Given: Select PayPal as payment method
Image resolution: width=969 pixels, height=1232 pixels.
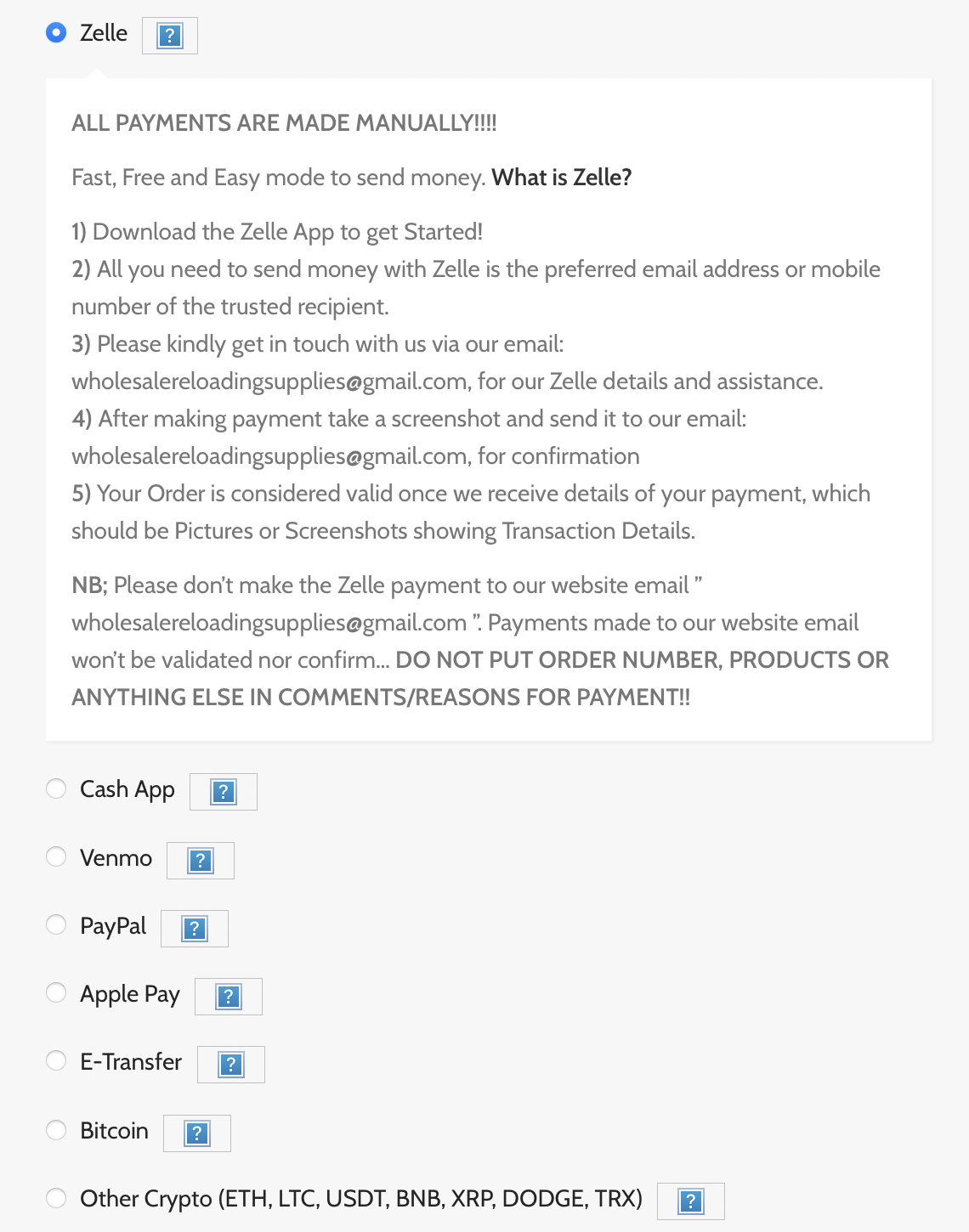Looking at the screenshot, I should 56,924.
